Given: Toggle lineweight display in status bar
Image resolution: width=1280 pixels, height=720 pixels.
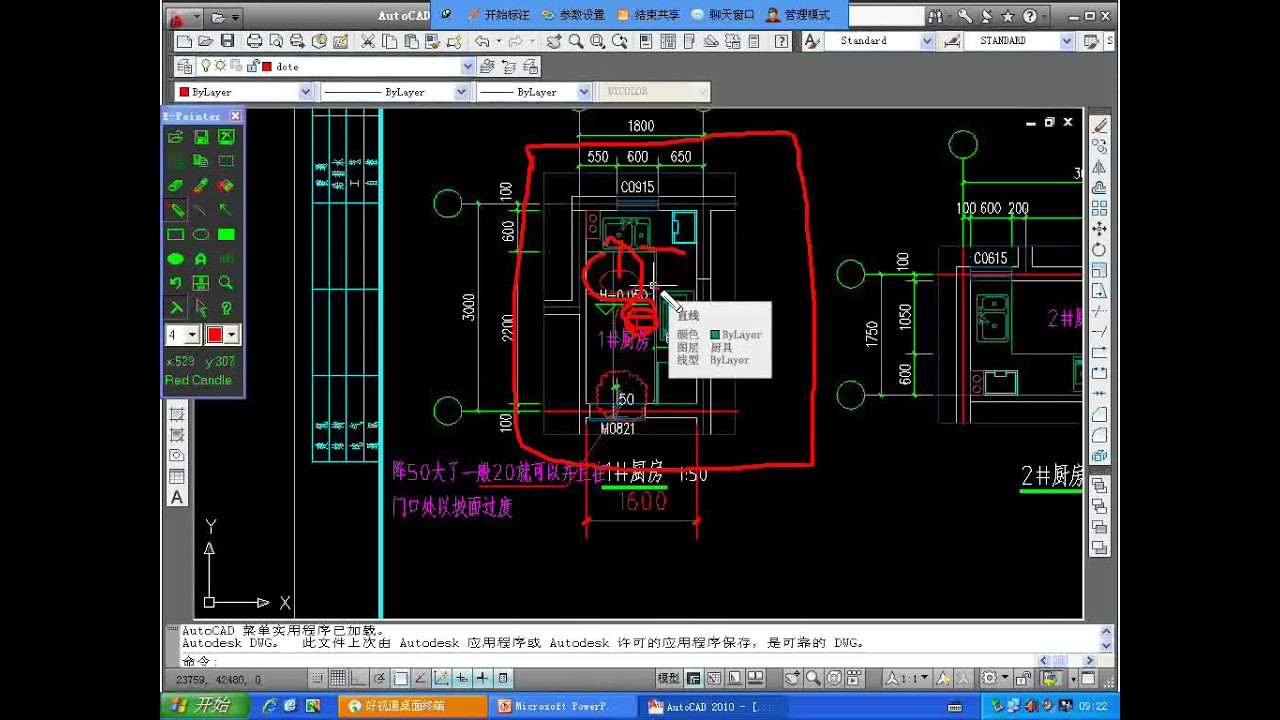Looking at the screenshot, I should point(482,678).
